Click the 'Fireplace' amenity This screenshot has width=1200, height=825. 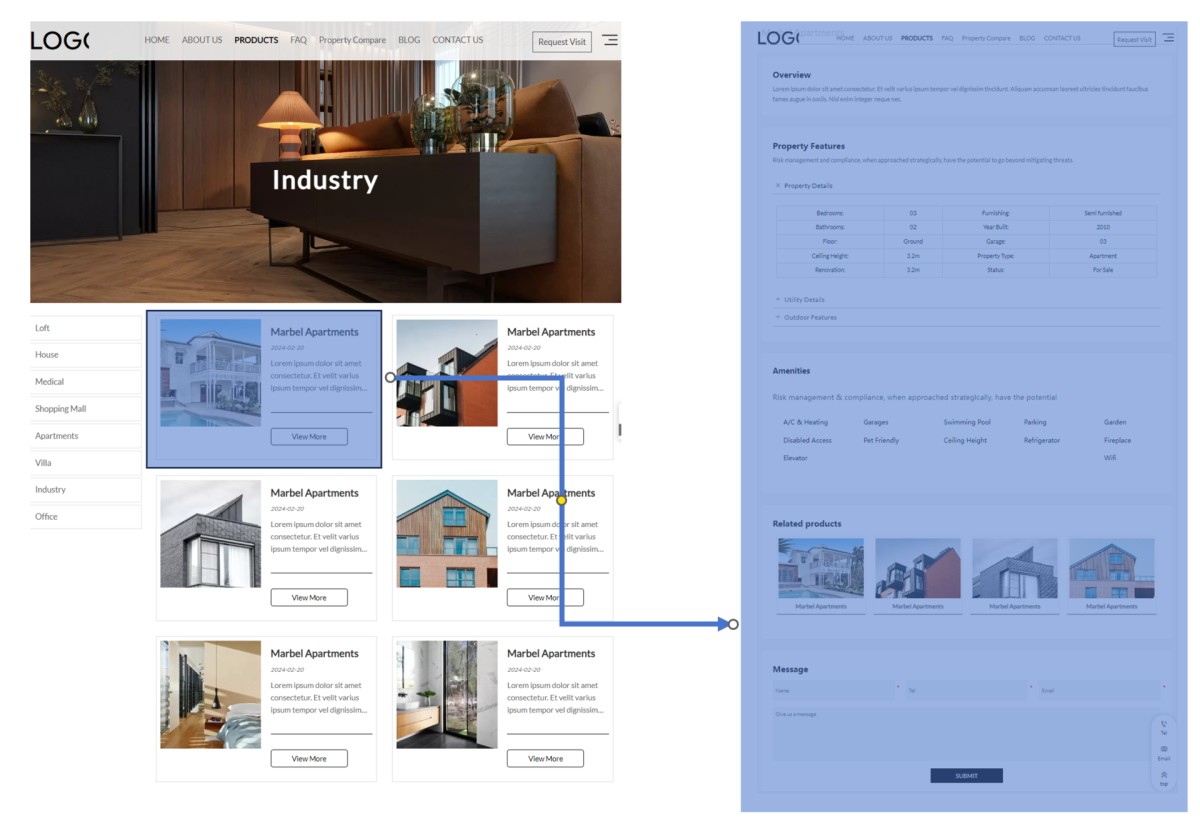coord(1118,440)
